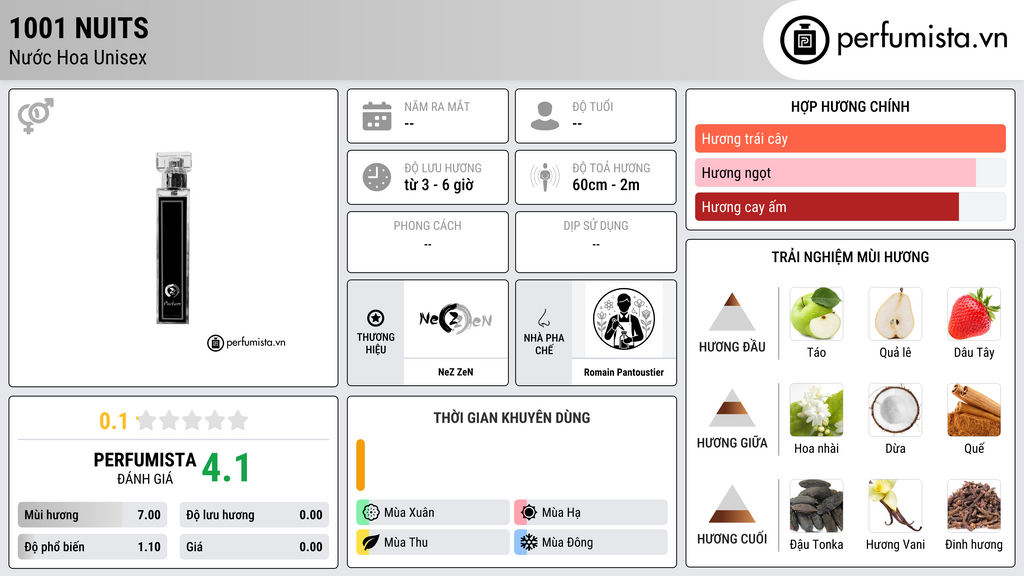The image size is (1024, 576).
Task: Click the Hương đầu pyramid icon
Action: (732, 312)
